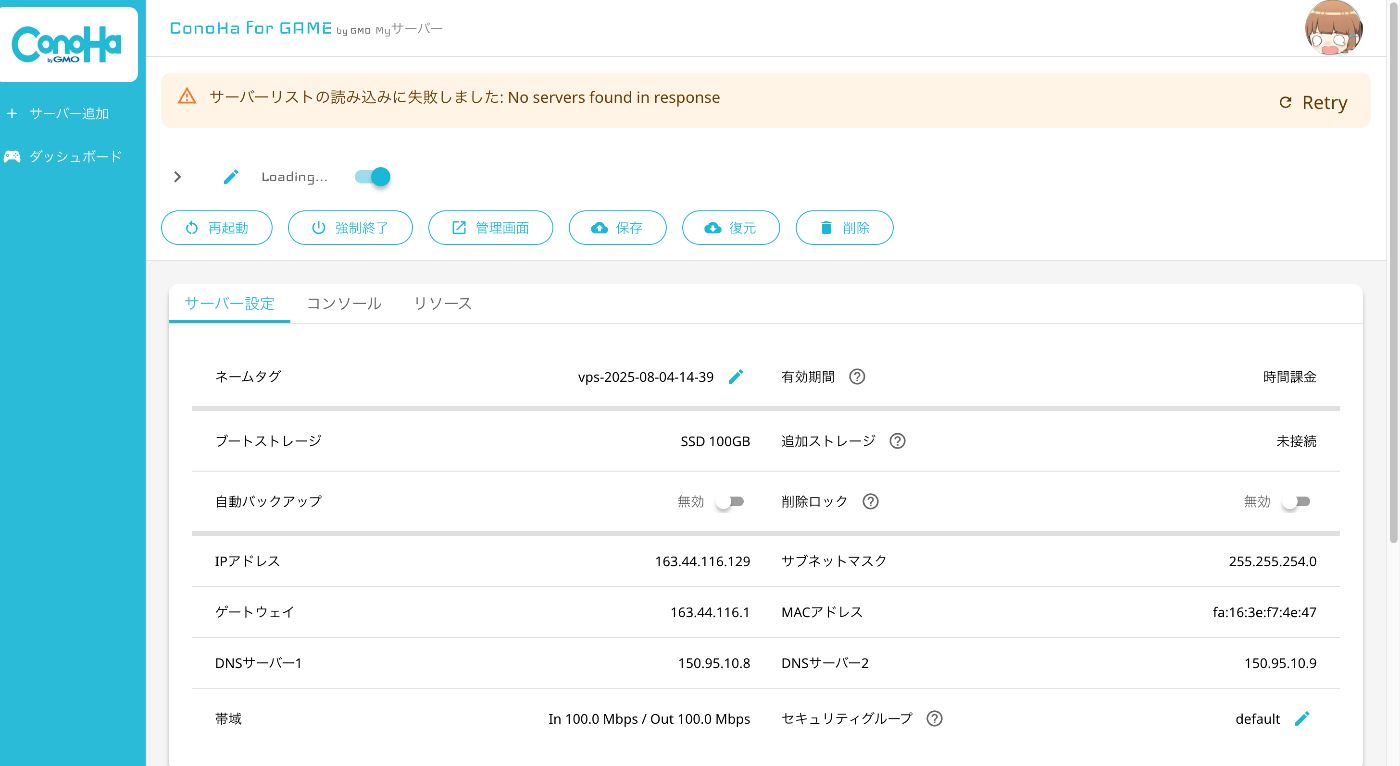Click the warning triangle icon in the error banner

(x=187, y=97)
